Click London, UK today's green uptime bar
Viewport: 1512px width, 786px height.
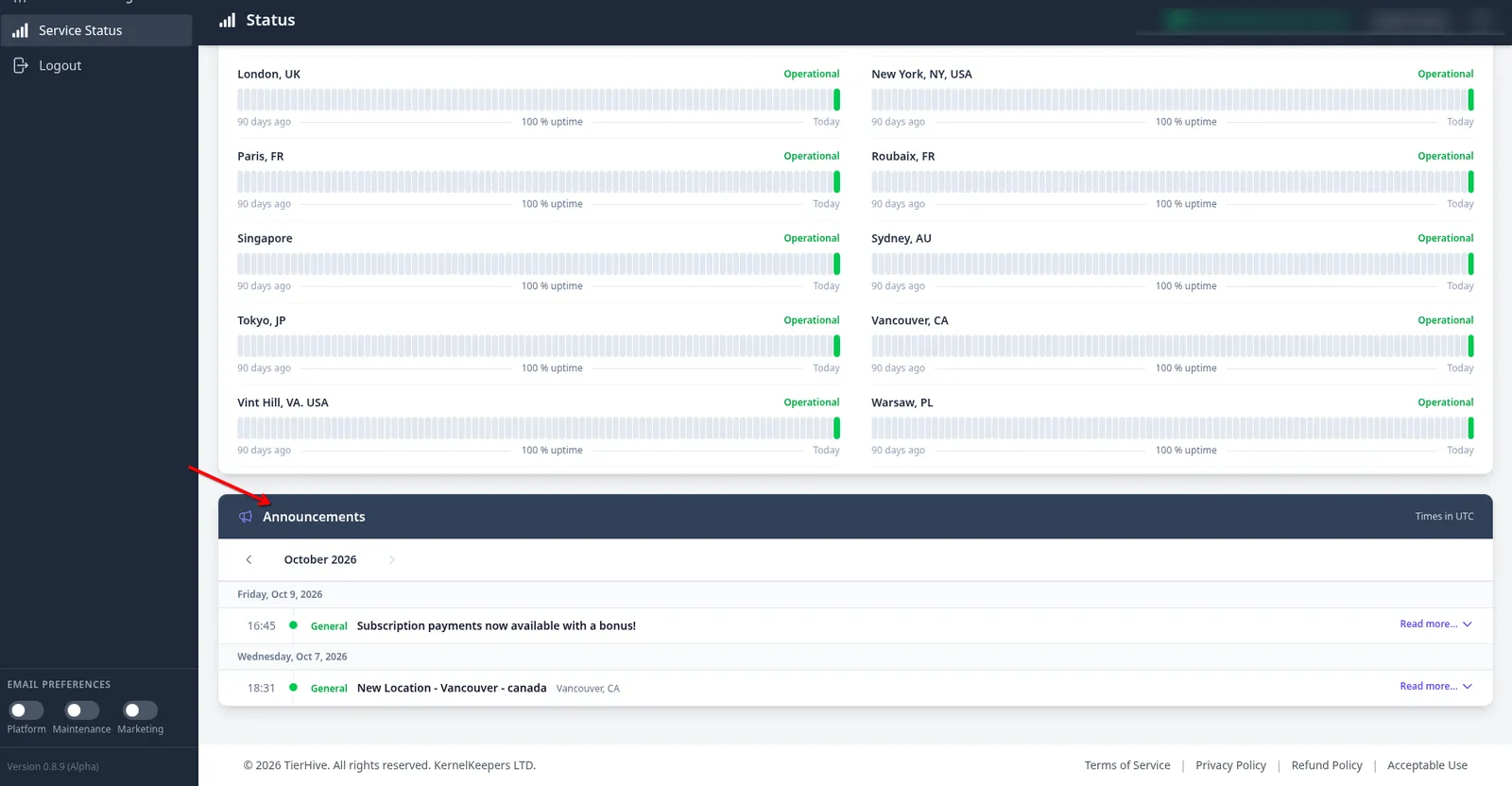click(836, 99)
